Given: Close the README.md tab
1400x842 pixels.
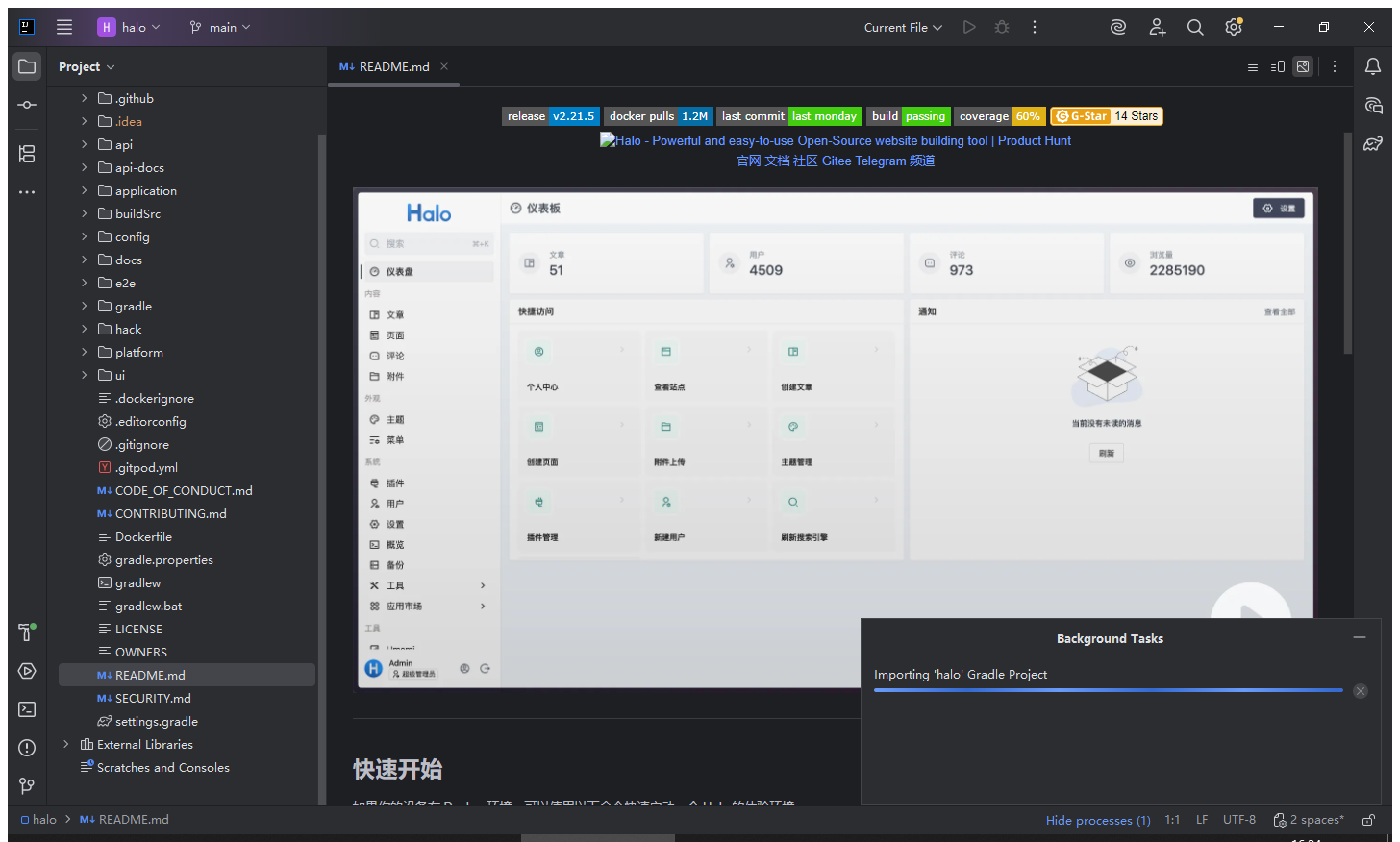Looking at the screenshot, I should (x=444, y=66).
